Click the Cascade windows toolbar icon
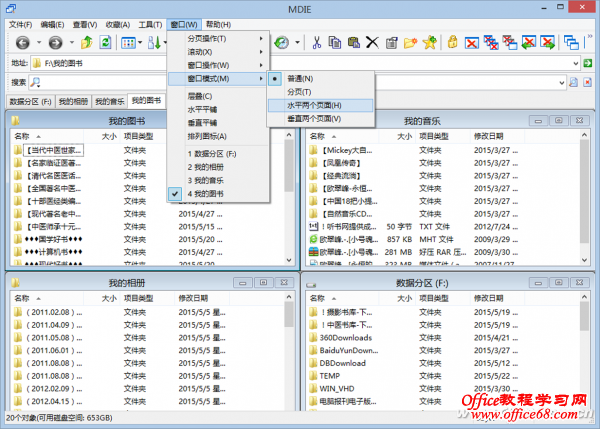 (x=571, y=42)
